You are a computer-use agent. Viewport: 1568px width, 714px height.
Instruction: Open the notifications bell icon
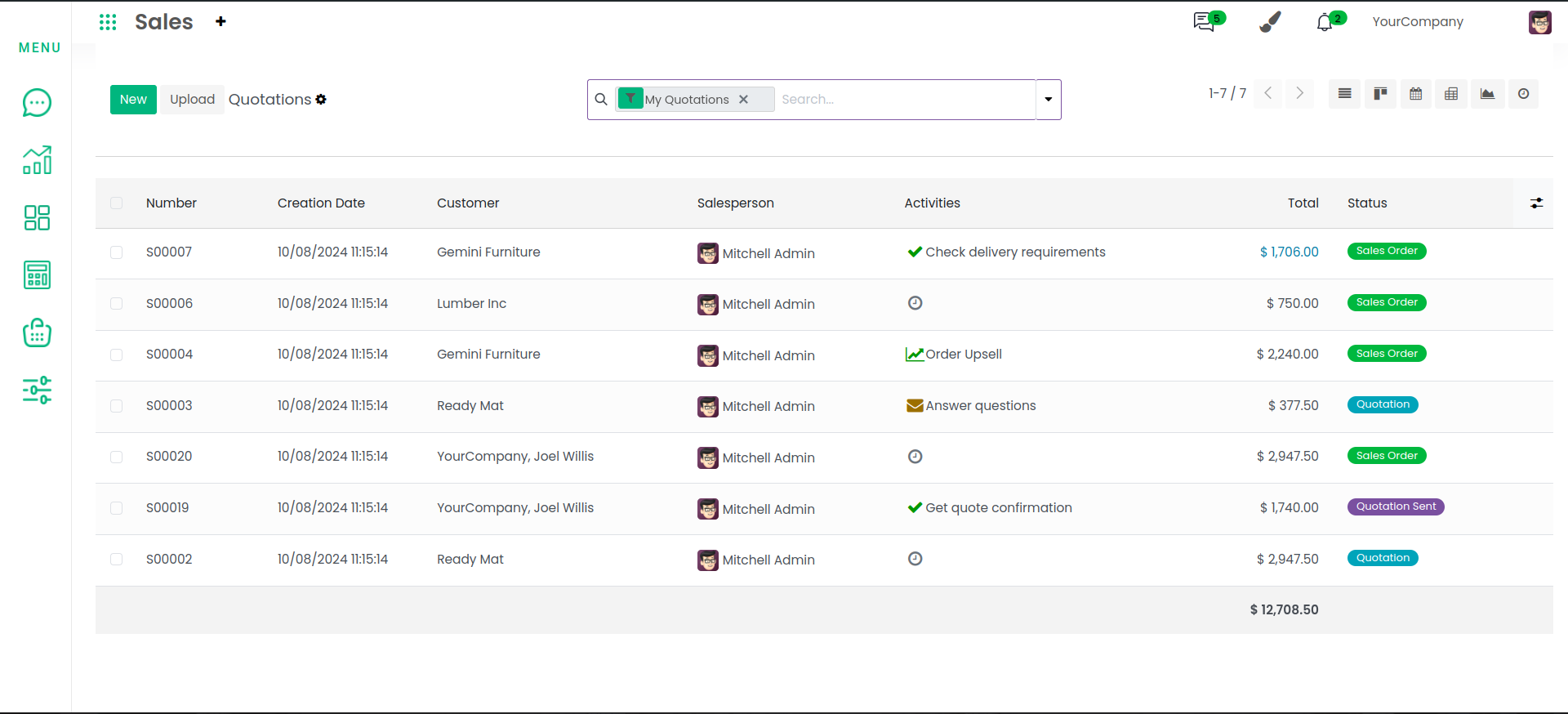(x=1325, y=23)
